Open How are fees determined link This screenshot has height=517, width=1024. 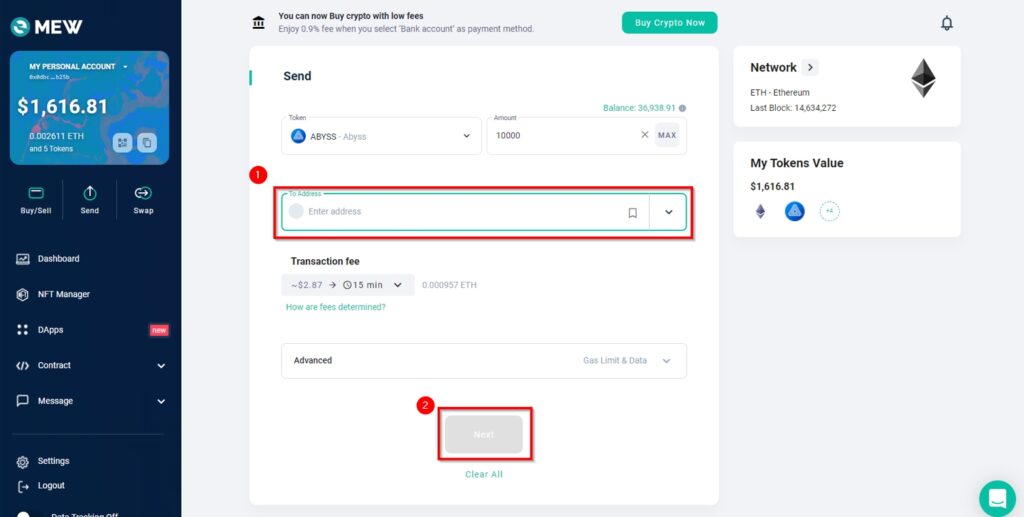(336, 307)
